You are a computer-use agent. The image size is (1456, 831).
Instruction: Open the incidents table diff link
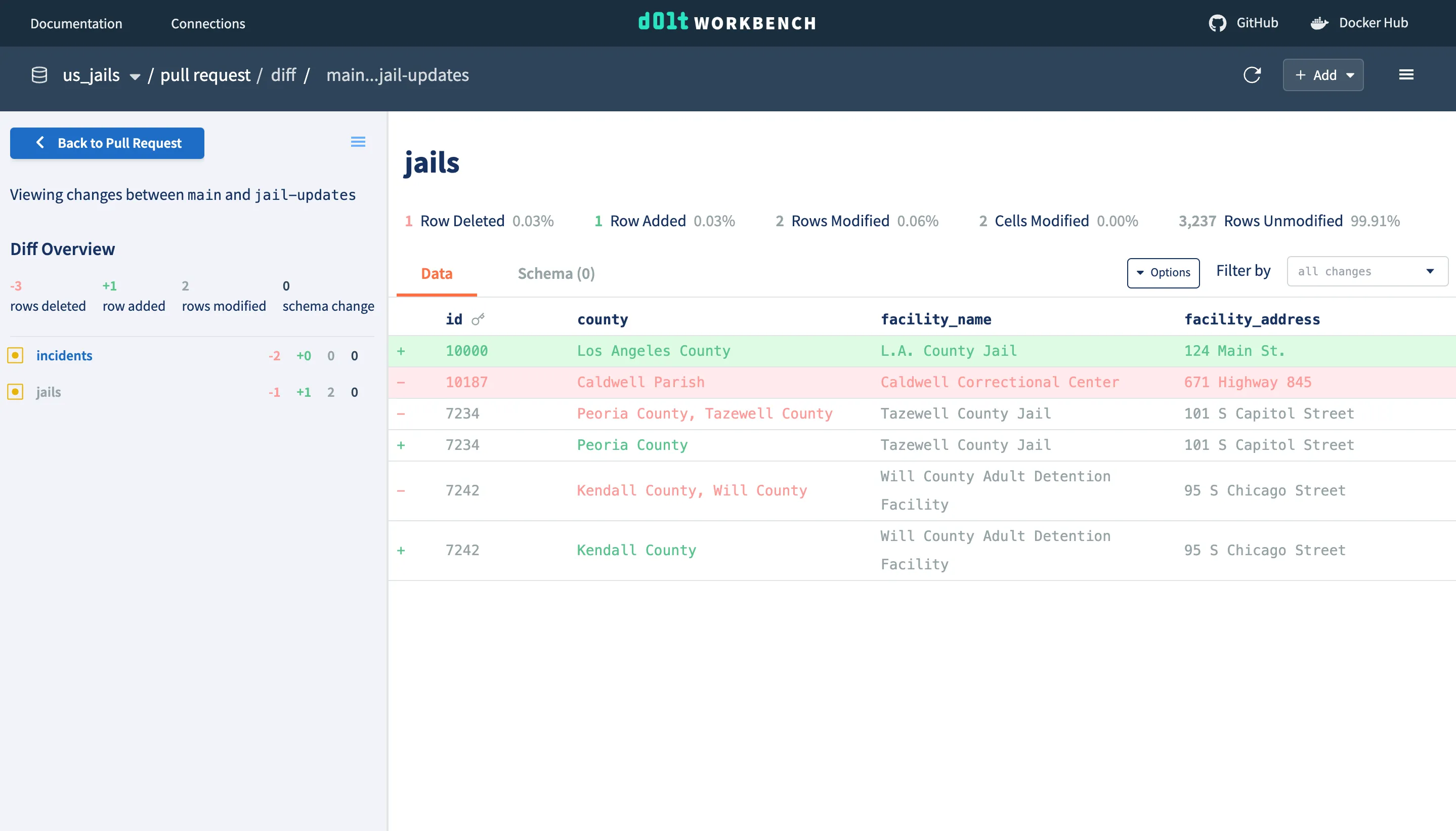(x=64, y=356)
